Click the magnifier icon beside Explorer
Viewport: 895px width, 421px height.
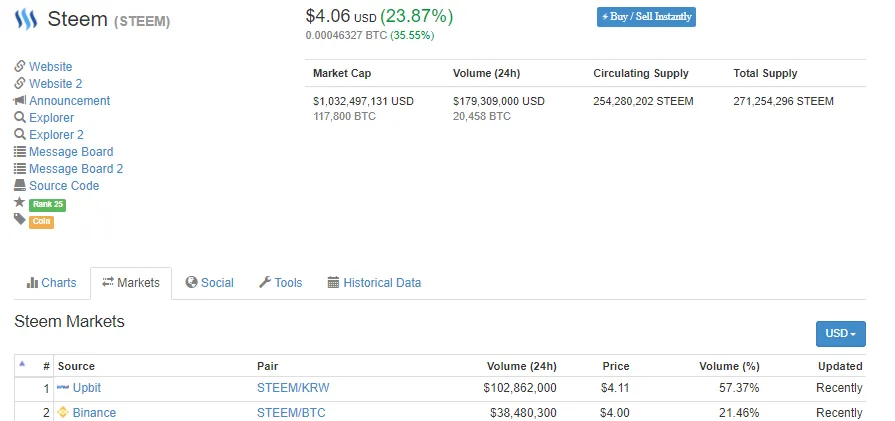(20, 118)
